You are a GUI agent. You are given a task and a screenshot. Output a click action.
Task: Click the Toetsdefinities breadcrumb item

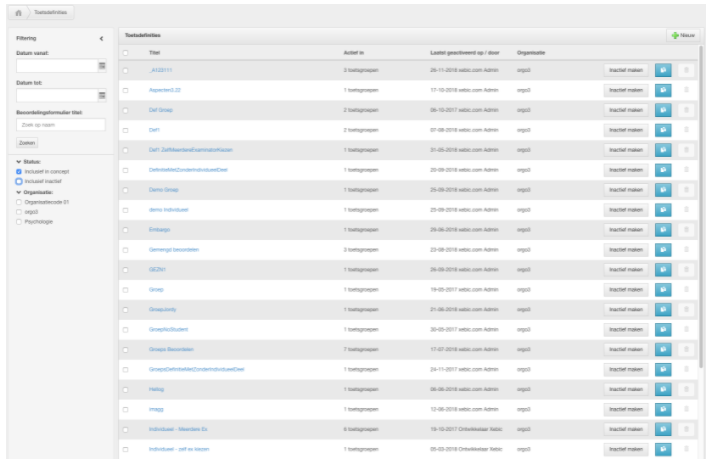click(x=51, y=13)
